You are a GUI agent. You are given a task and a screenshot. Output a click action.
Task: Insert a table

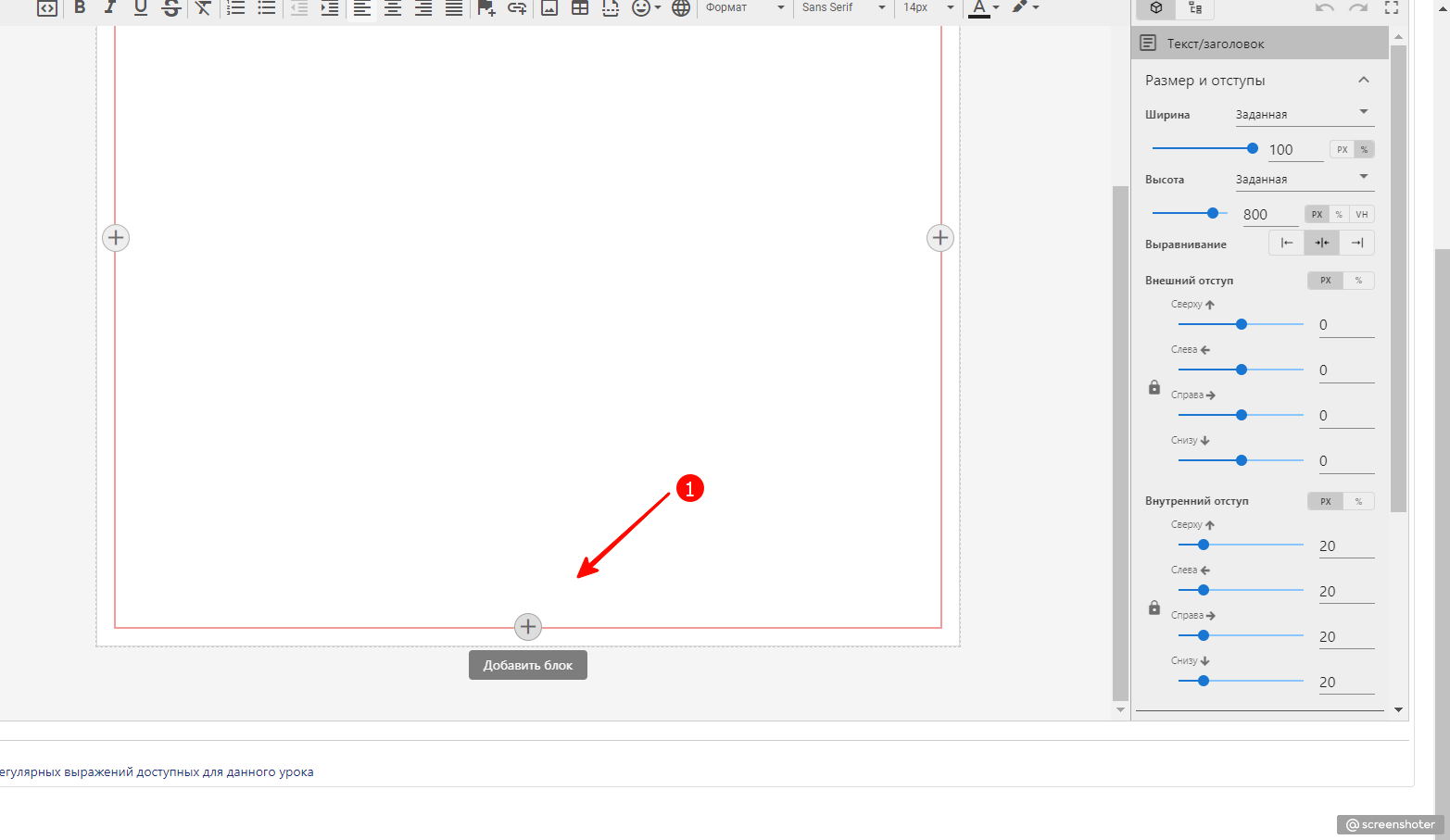coord(580,8)
